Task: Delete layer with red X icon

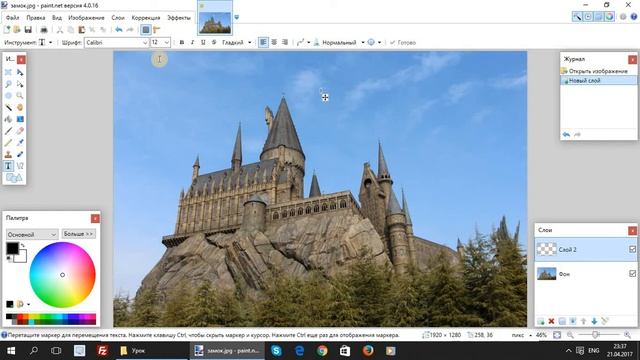Action: coord(551,322)
